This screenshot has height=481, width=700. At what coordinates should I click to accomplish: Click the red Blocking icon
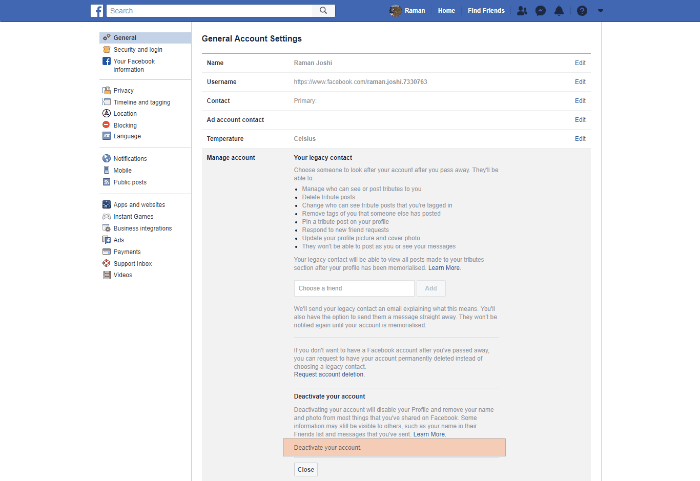tap(106, 125)
